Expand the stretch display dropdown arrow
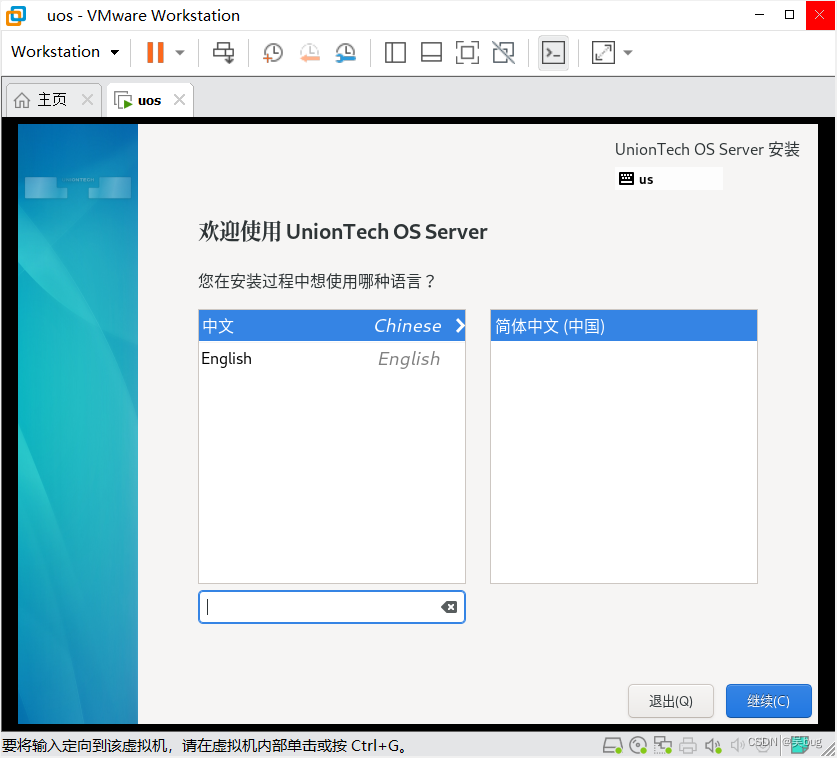Screen dimensions: 837x758 (x=628, y=52)
